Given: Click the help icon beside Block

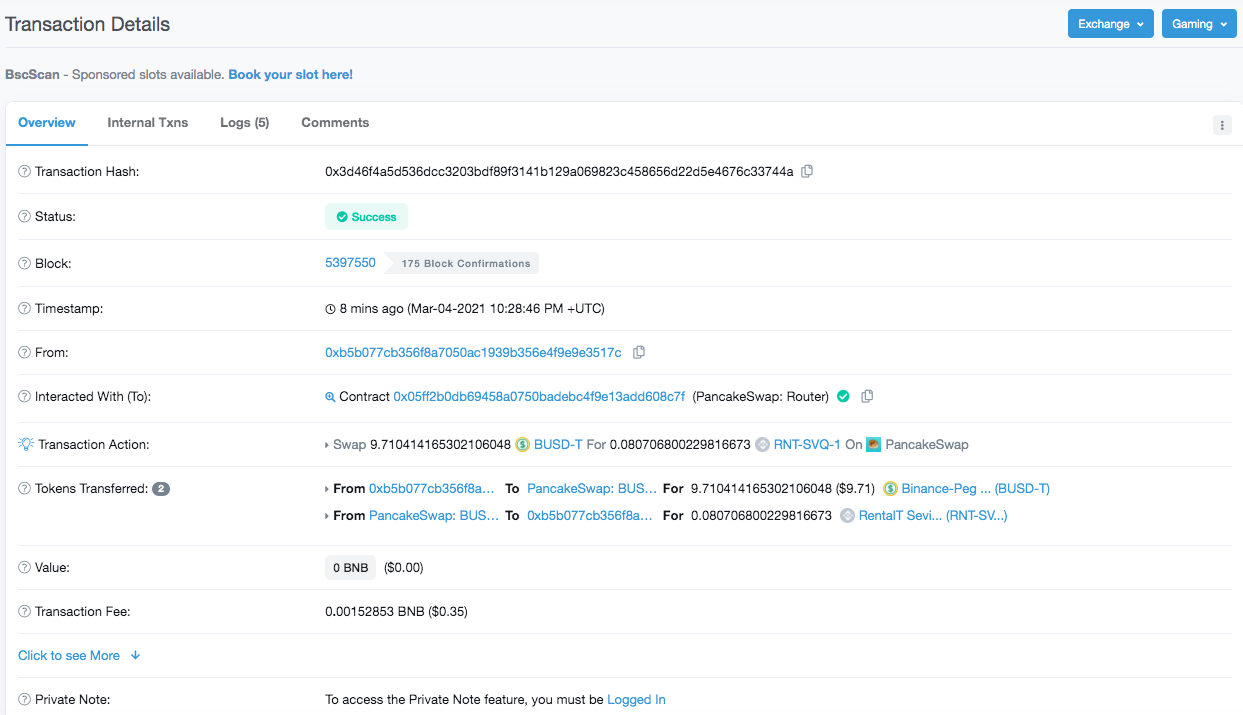Looking at the screenshot, I should point(24,264).
